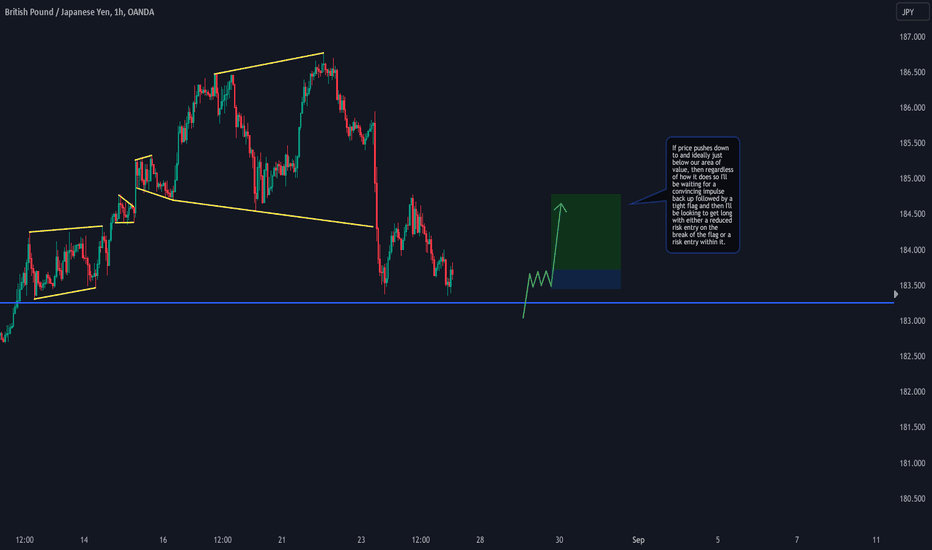Click the 185.500 price axis label
The width and height of the screenshot is (932, 550).
912,143
